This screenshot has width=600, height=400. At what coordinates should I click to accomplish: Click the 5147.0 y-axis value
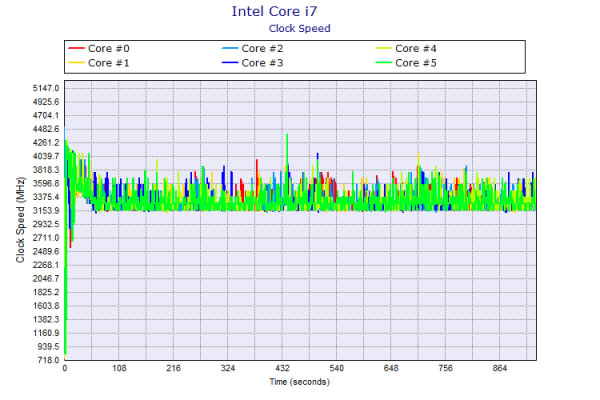[x=46, y=88]
